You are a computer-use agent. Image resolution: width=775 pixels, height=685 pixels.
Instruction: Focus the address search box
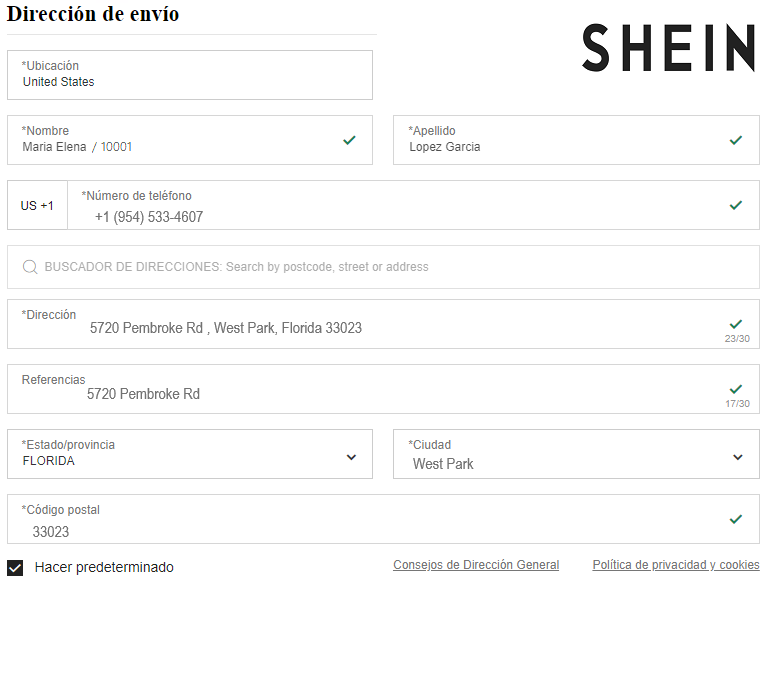coord(390,267)
